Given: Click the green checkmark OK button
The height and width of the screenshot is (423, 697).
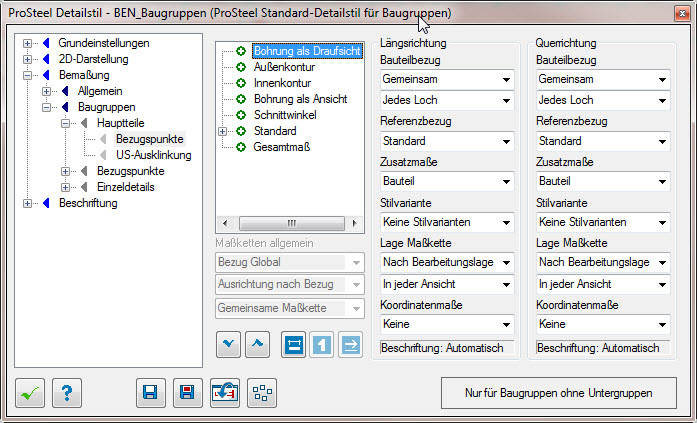Looking at the screenshot, I should click(x=30, y=393).
